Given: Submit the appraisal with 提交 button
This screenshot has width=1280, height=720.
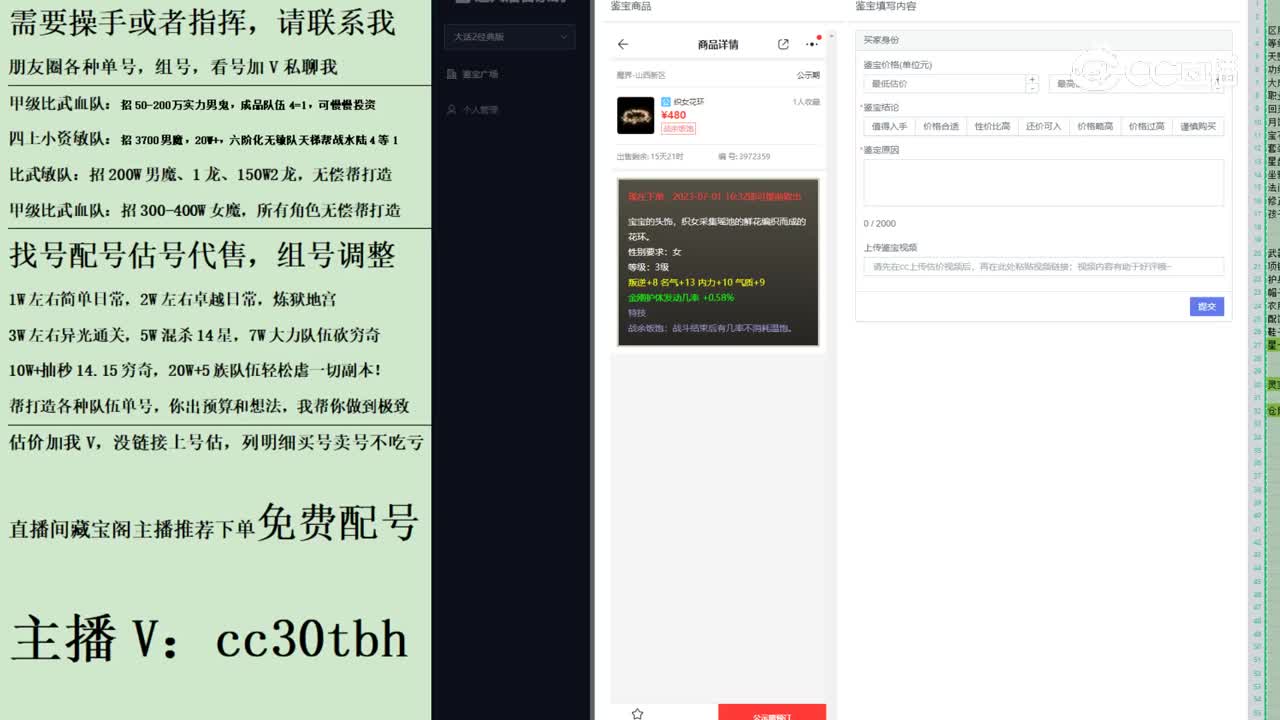Looking at the screenshot, I should (1206, 306).
